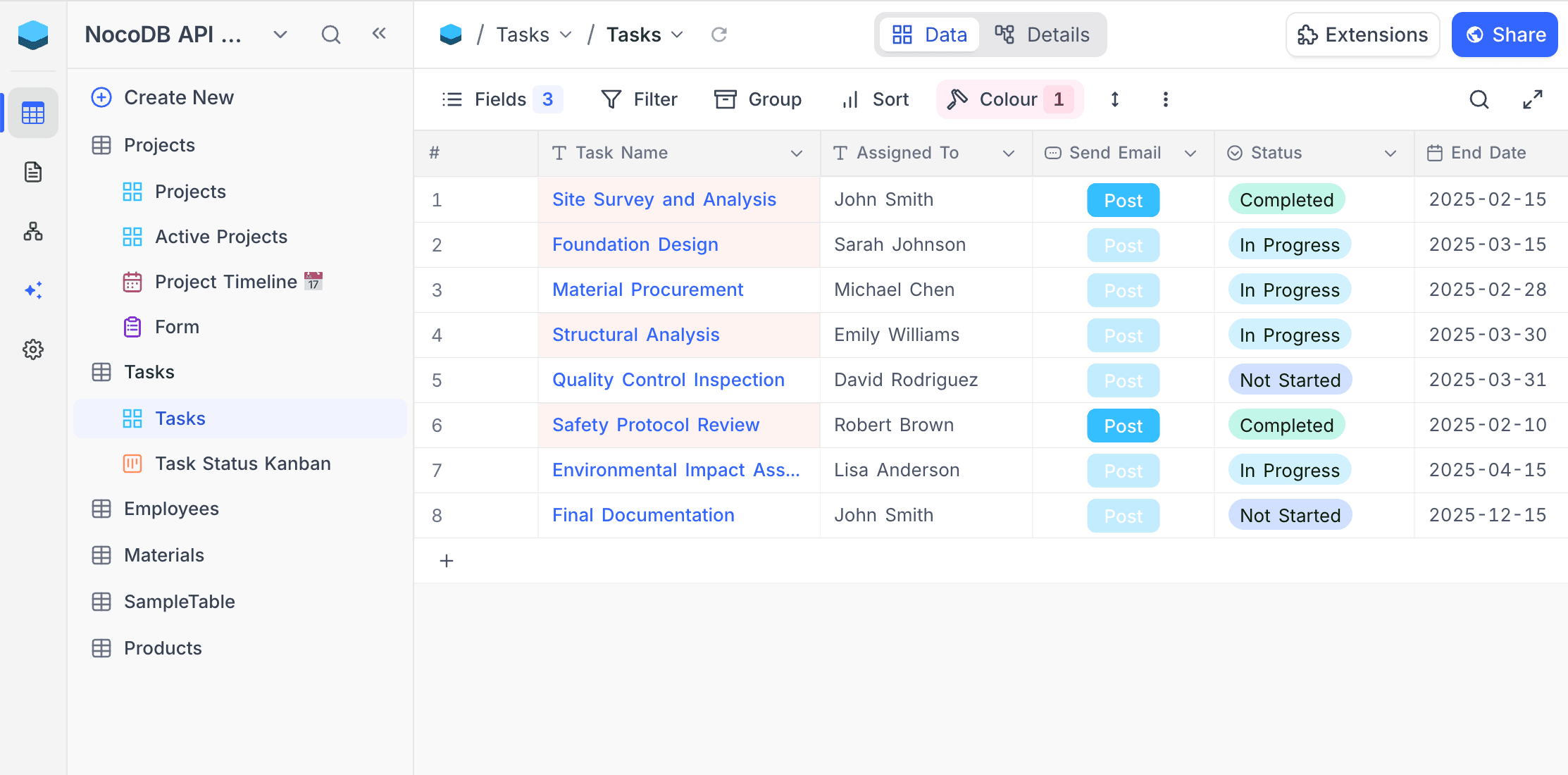Open the sparkle AI icon in left rail
Image resolution: width=1568 pixels, height=775 pixels.
(x=33, y=290)
